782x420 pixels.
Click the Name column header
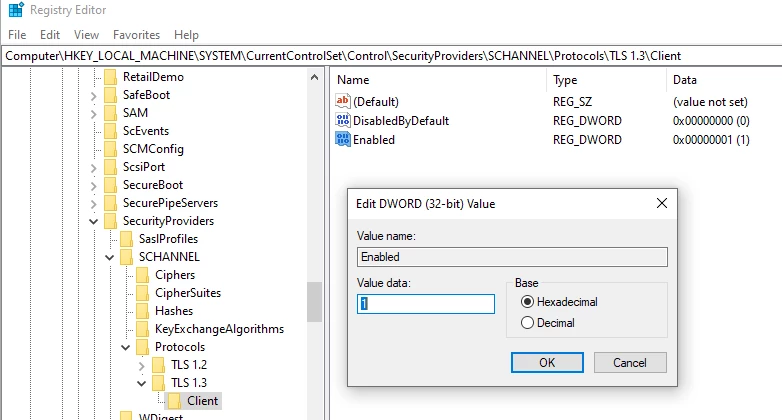(x=439, y=80)
